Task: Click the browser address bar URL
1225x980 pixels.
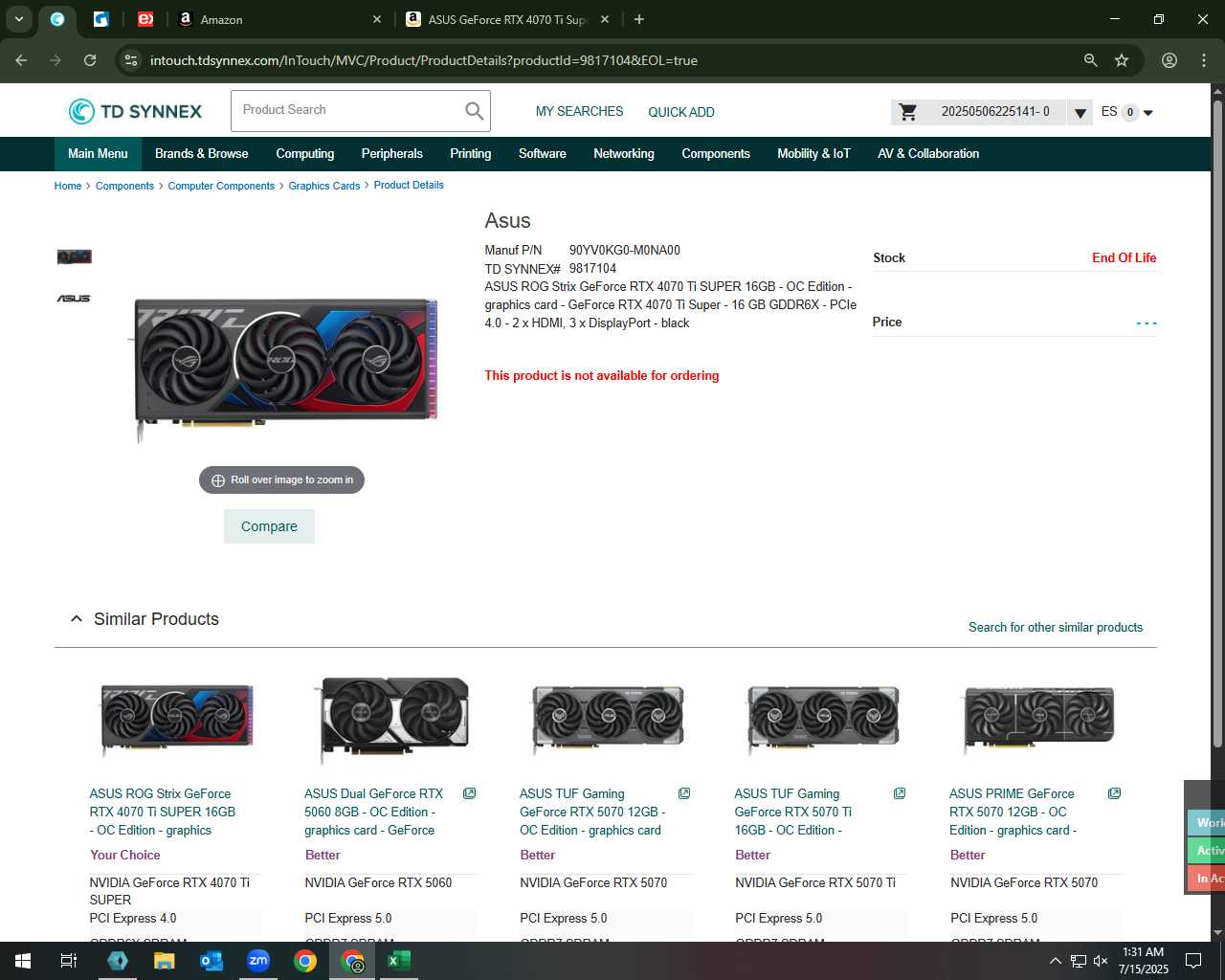Action: pyautogui.click(x=424, y=60)
